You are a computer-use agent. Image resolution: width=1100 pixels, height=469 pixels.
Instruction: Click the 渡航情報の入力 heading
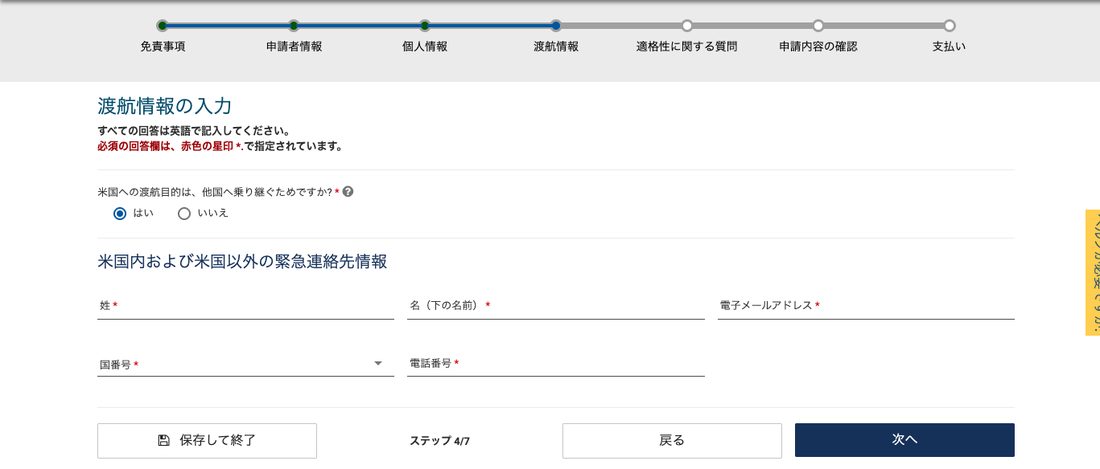(164, 107)
